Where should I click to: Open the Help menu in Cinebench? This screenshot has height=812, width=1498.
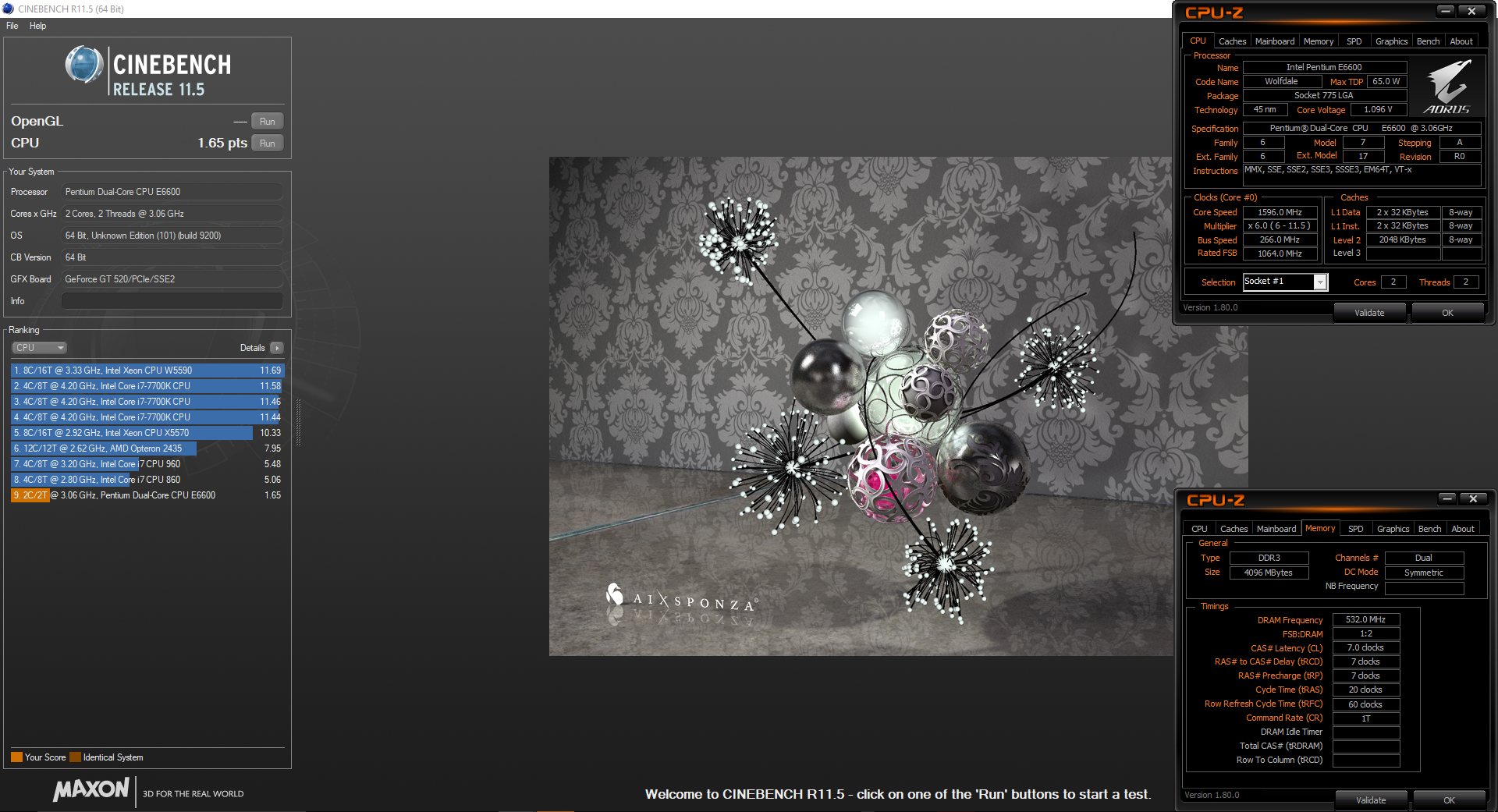[38, 26]
